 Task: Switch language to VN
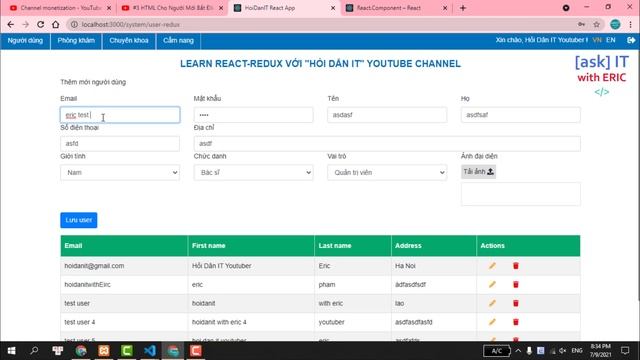(597, 40)
